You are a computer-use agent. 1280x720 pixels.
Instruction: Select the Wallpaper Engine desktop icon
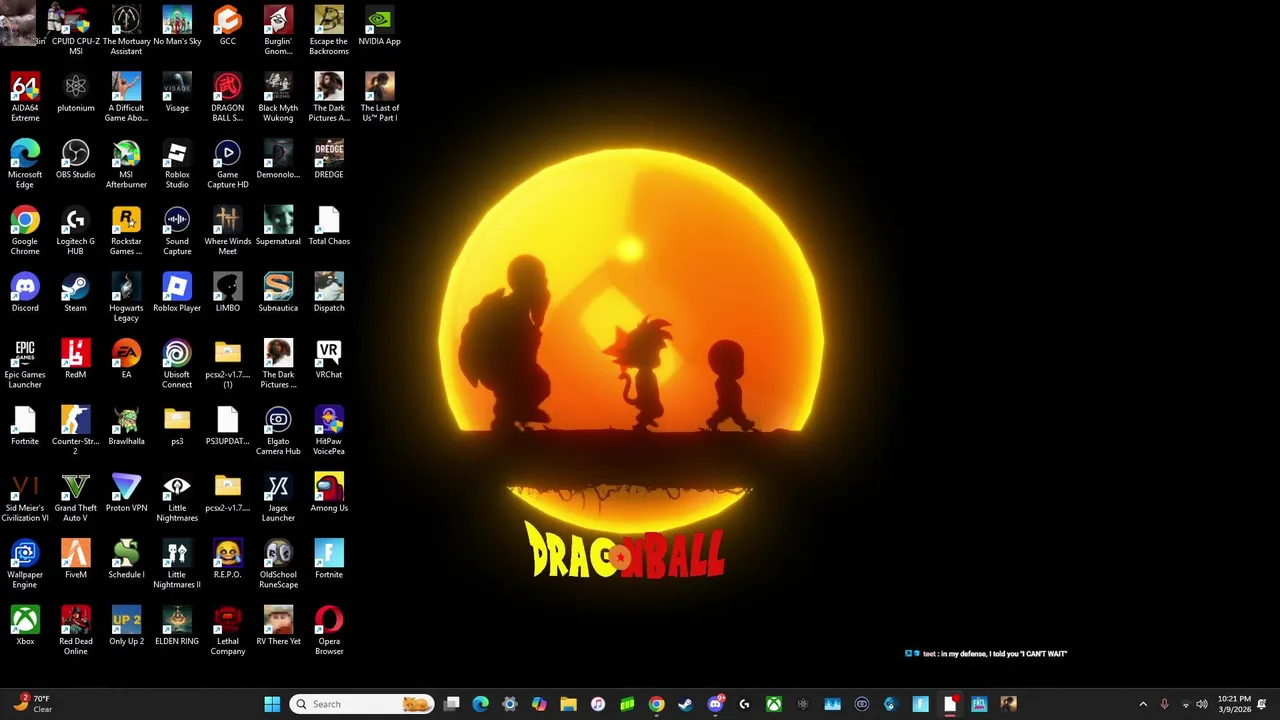tap(25, 564)
